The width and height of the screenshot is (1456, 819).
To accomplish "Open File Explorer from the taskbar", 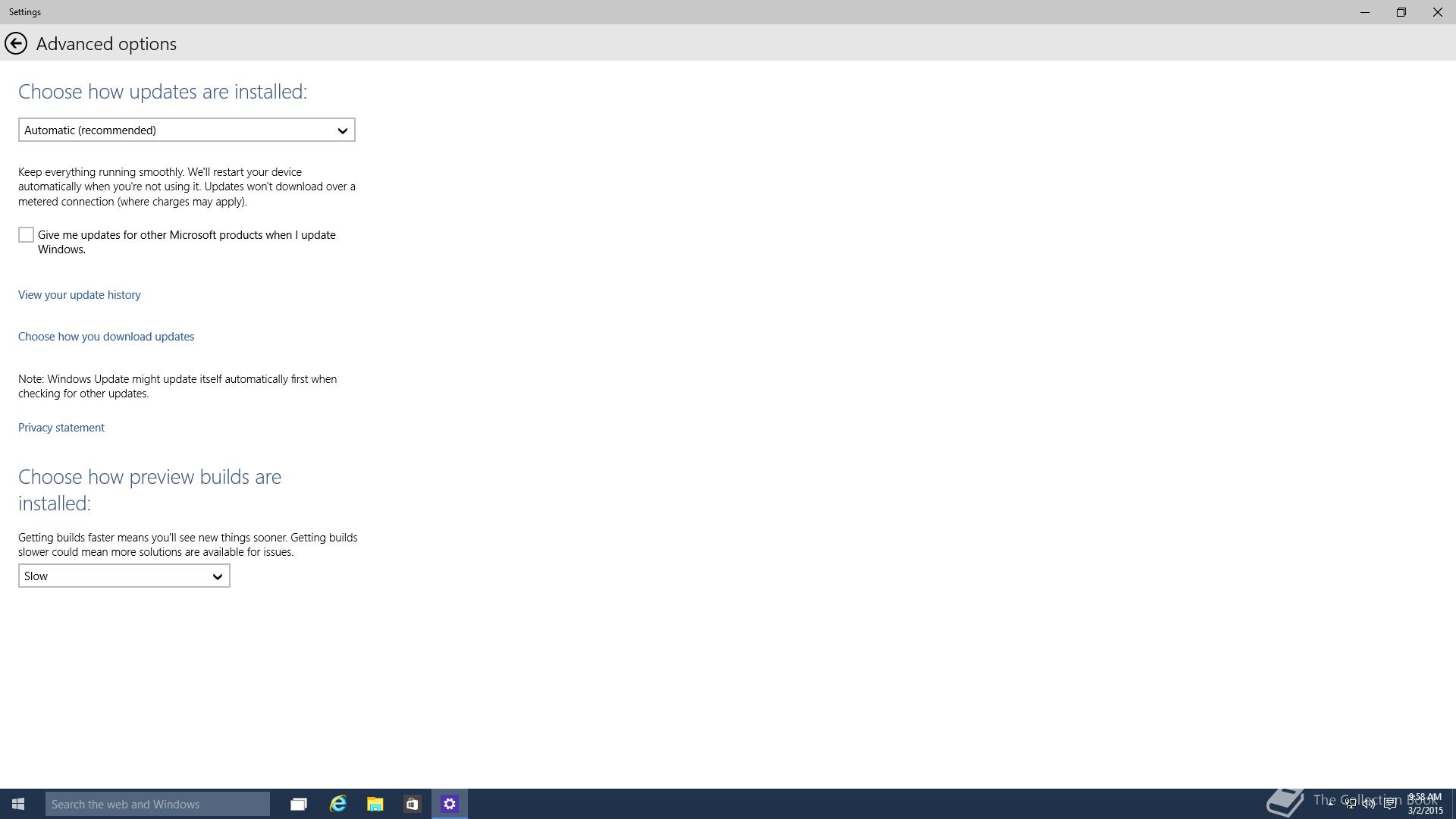I will [375, 804].
